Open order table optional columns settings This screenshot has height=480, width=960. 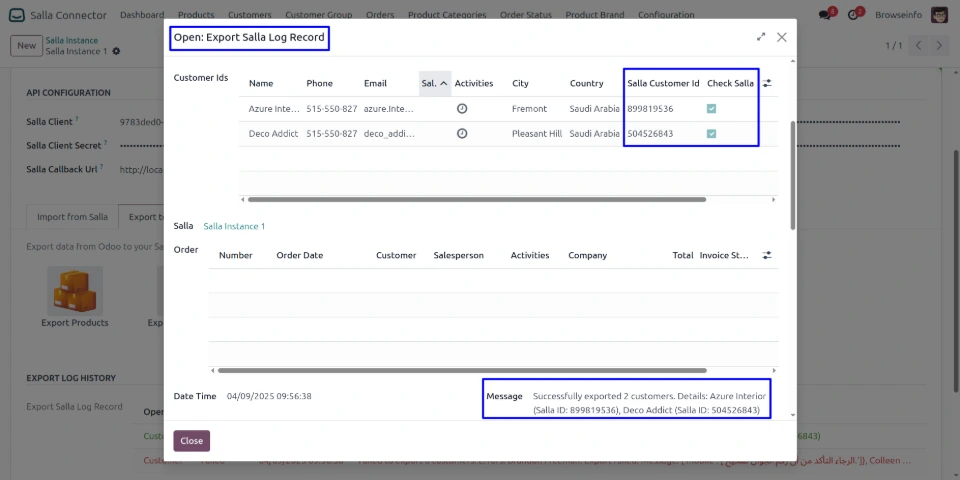[x=767, y=255]
